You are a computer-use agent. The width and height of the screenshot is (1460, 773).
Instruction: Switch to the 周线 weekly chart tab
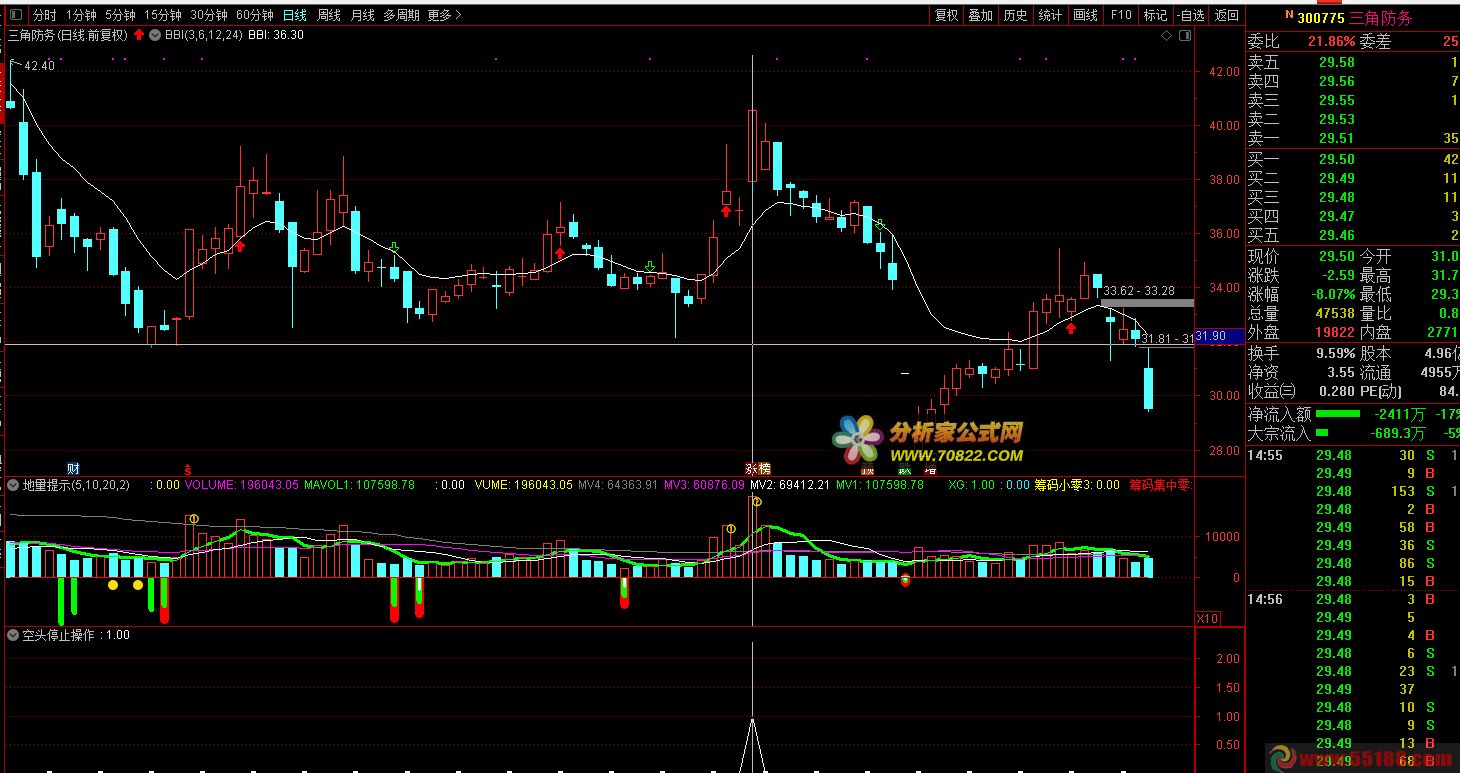(329, 15)
